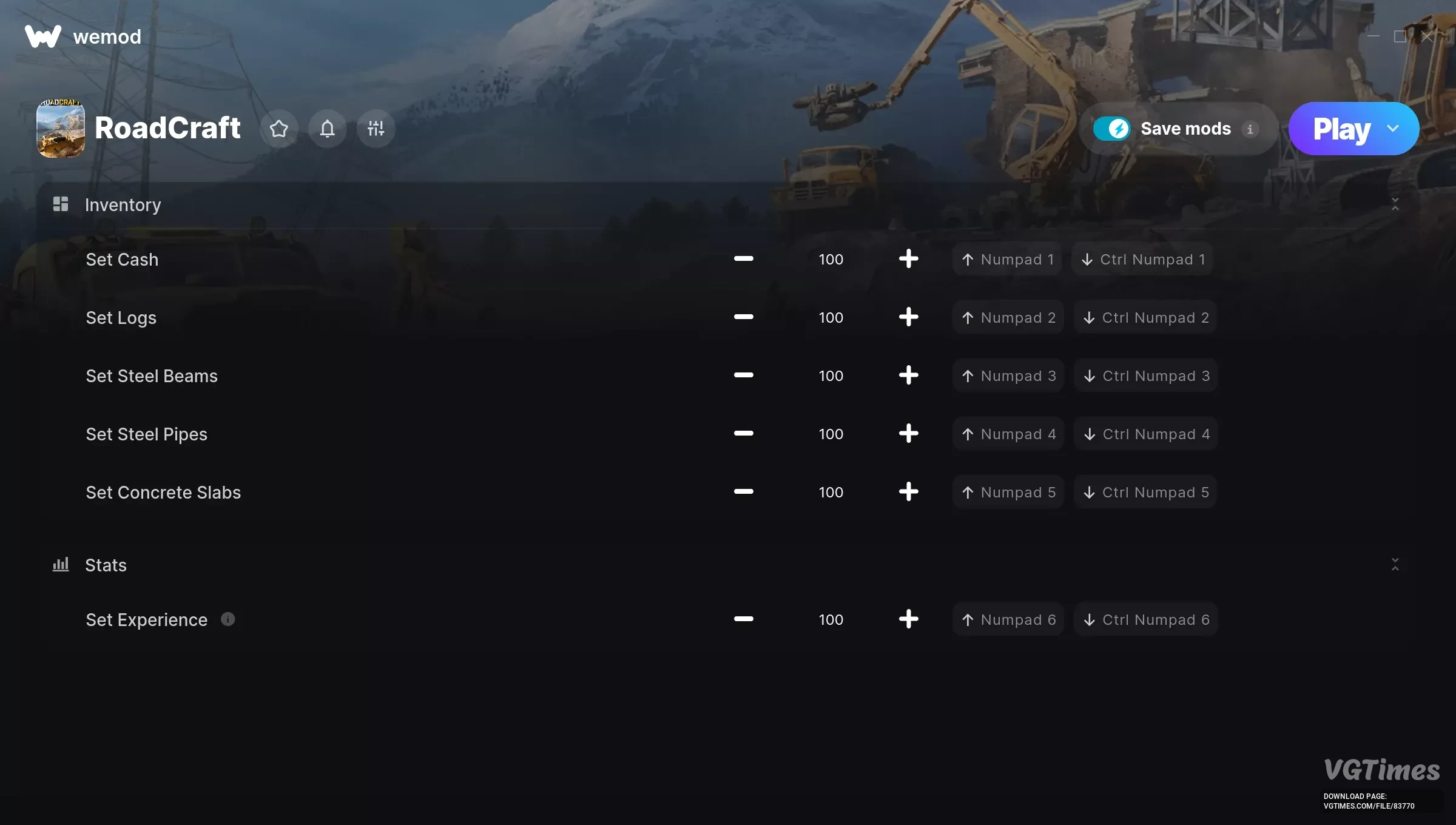The height and width of the screenshot is (825, 1456).
Task: Toggle the Save mods switch
Action: pos(1111,129)
